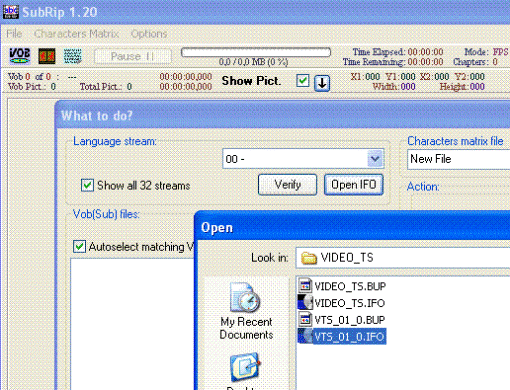Screen dimensions: 510x390
Task: Toggle Autoselect matching Vob files checkbox
Action: [x=79, y=247]
